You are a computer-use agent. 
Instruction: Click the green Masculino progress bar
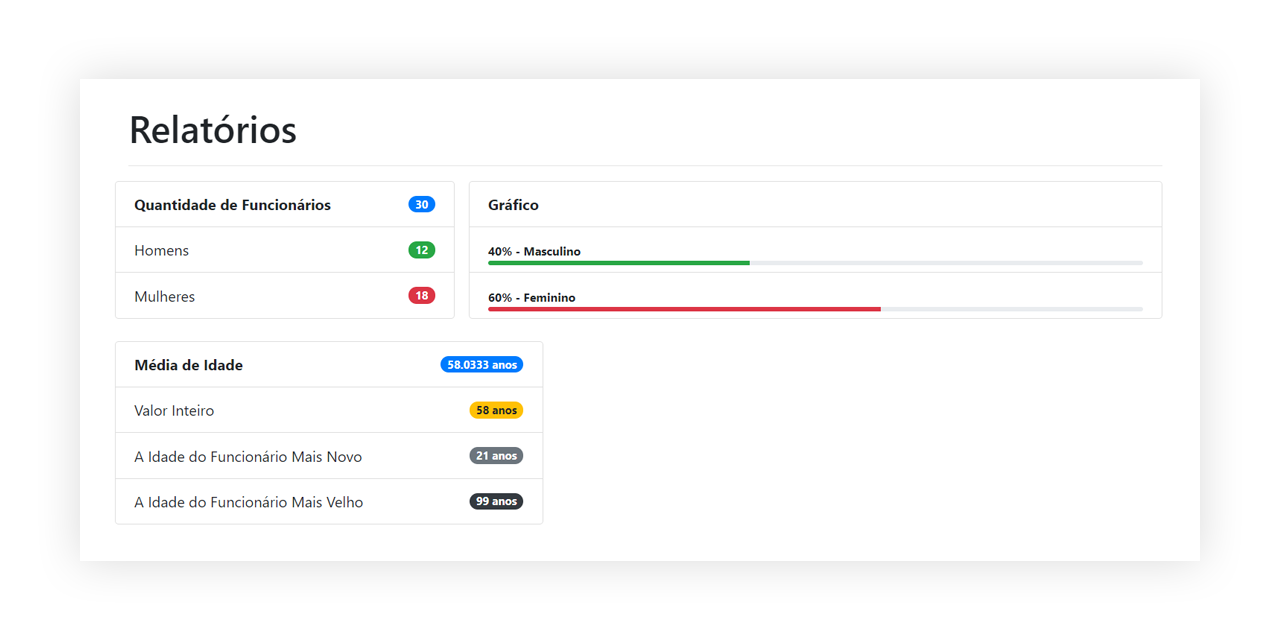(618, 263)
